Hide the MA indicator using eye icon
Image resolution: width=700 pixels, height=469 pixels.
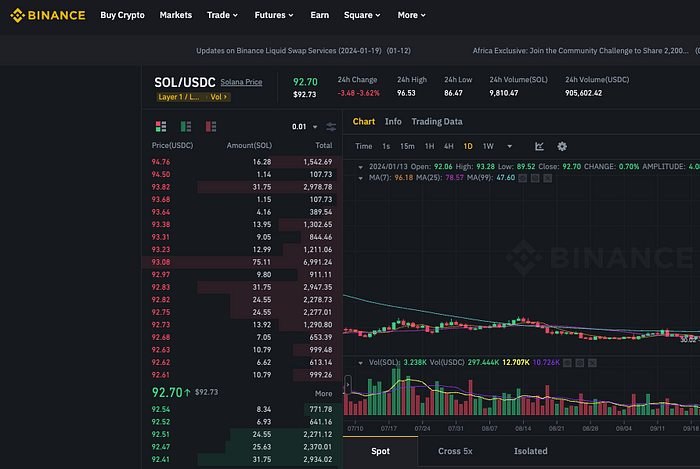click(523, 178)
